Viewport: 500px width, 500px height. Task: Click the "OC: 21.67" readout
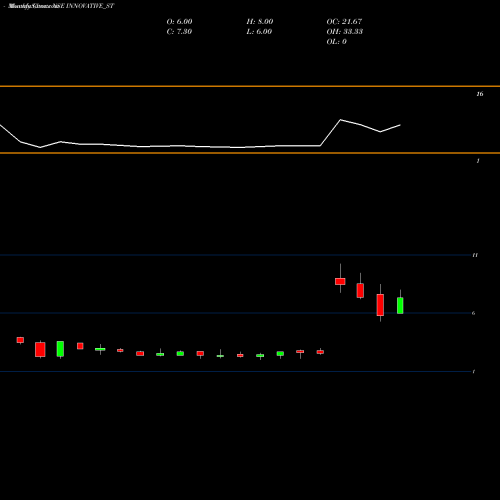(x=344, y=22)
